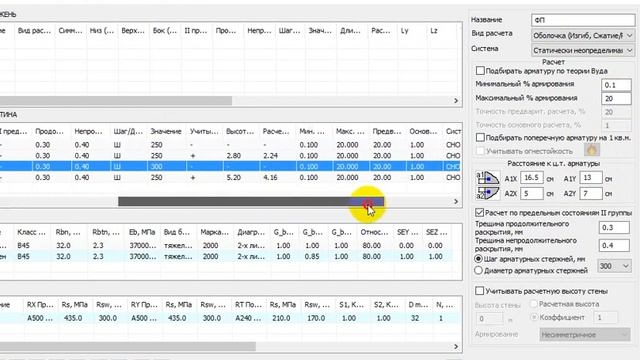Click 'RX Пр...' column header in reinforcement table
Image resolution: width=640 pixels, height=360 pixels.
[x=40, y=304]
